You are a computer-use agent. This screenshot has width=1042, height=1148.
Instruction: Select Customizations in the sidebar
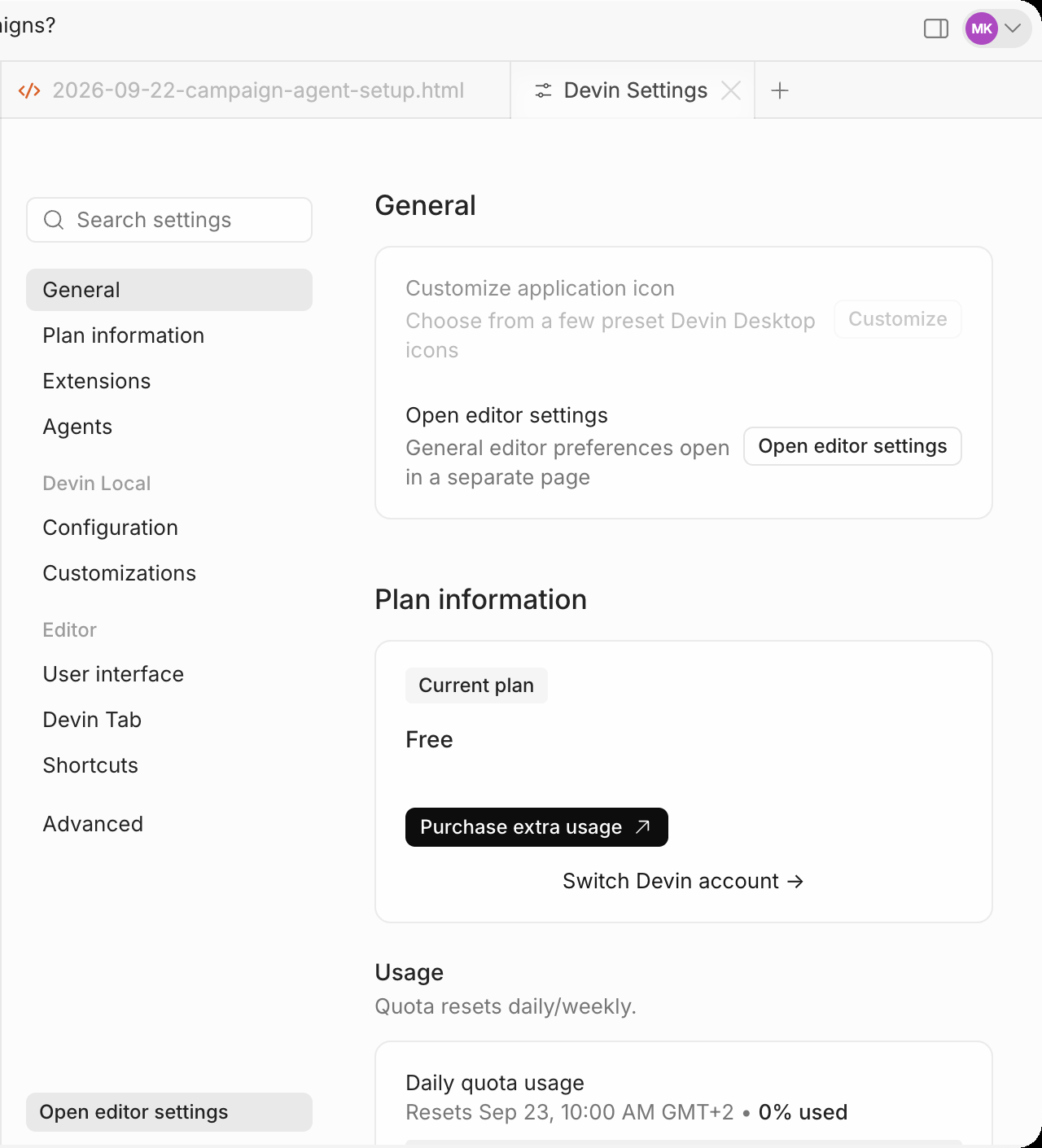pyautogui.click(x=169, y=573)
